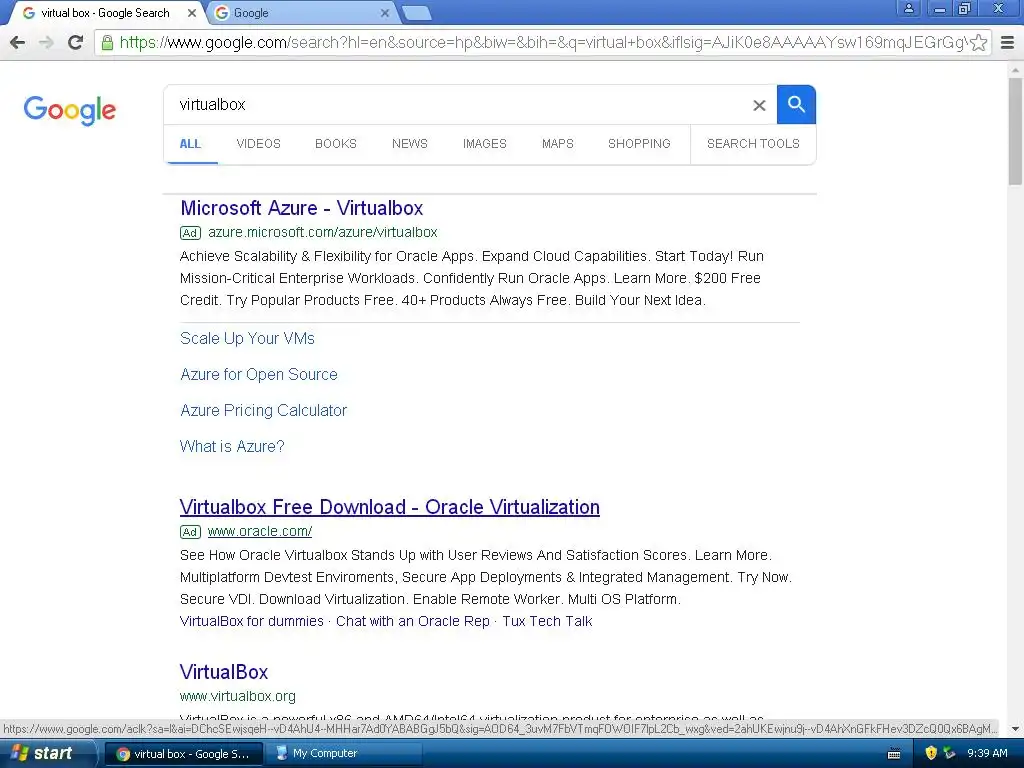Open the Tux Tech Talk sitelink

pyautogui.click(x=547, y=621)
